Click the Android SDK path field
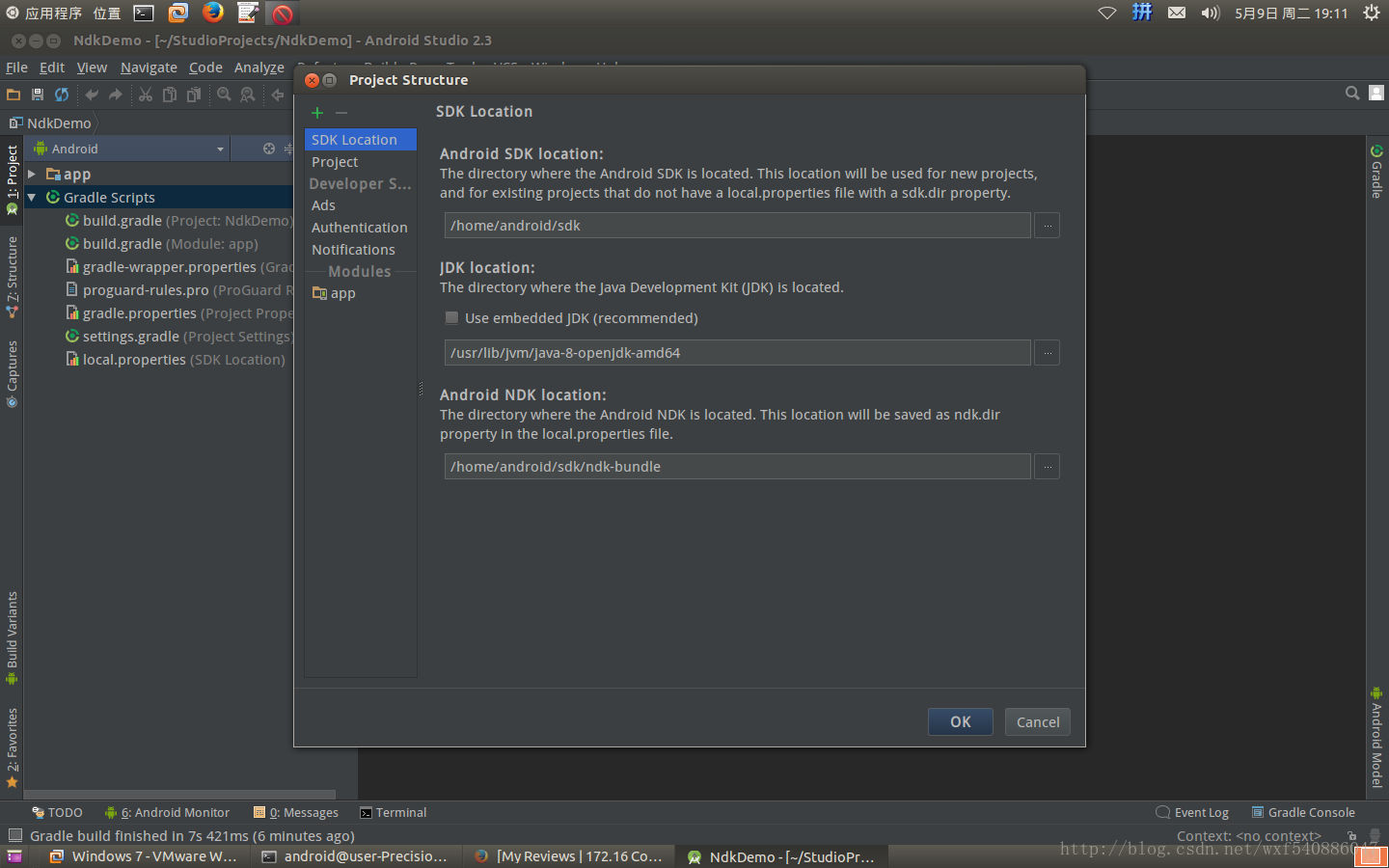 click(737, 226)
